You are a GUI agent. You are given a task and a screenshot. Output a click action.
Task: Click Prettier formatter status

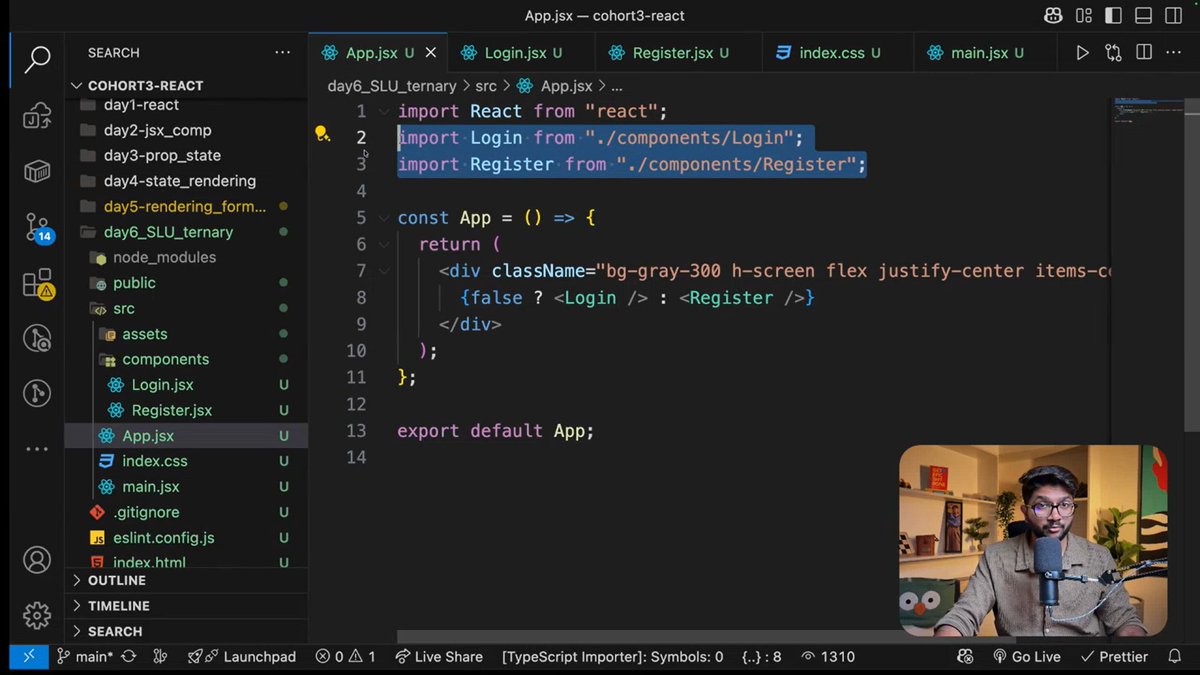(x=1113, y=657)
